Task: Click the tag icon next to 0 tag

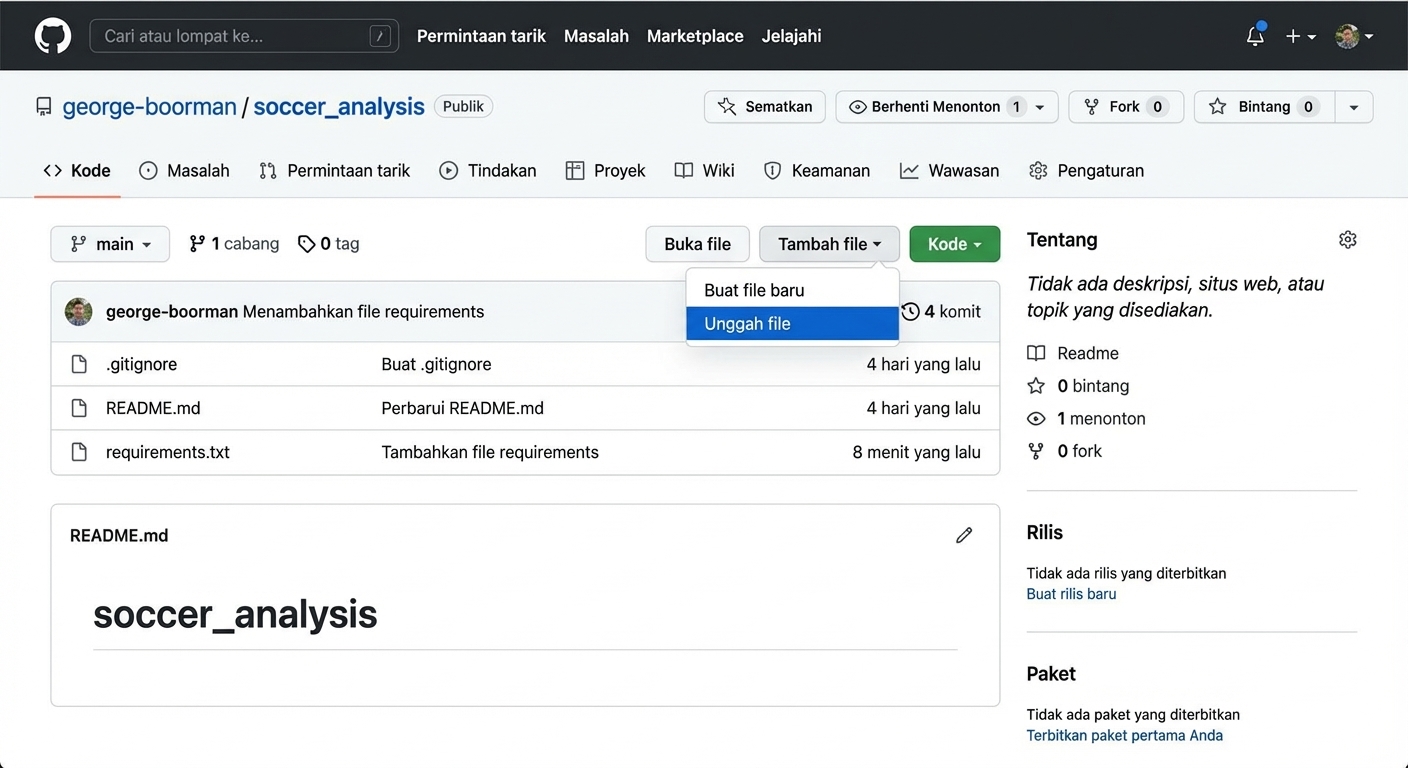Action: (x=306, y=244)
